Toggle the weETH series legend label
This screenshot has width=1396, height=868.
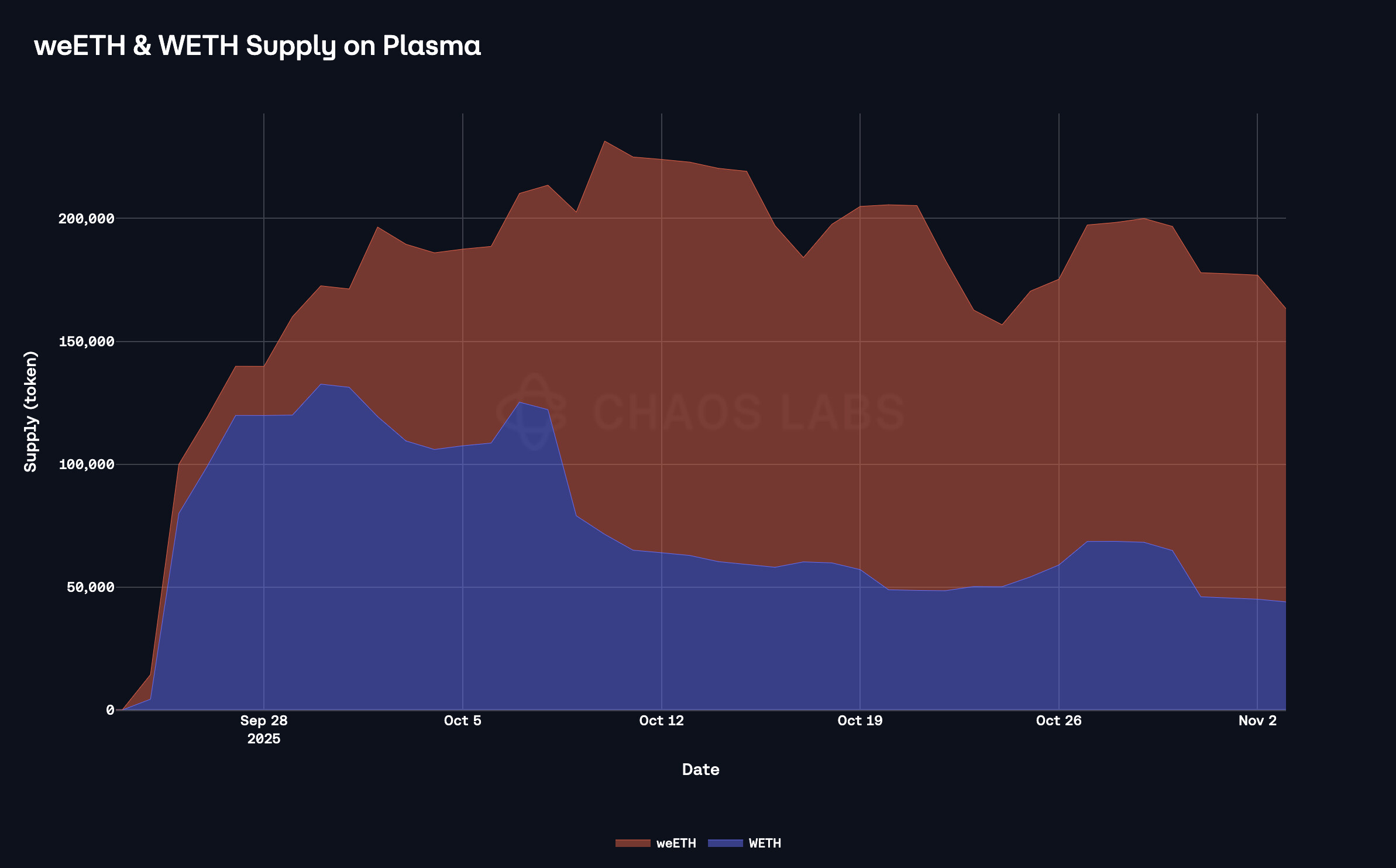click(x=676, y=843)
